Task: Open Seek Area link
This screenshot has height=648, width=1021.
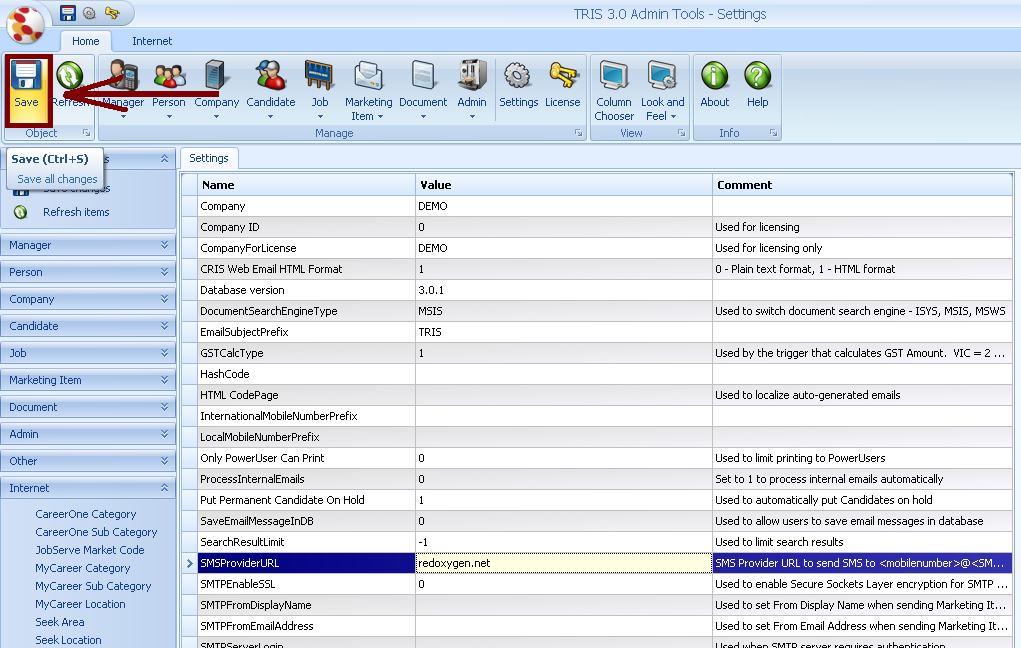Action: click(60, 623)
